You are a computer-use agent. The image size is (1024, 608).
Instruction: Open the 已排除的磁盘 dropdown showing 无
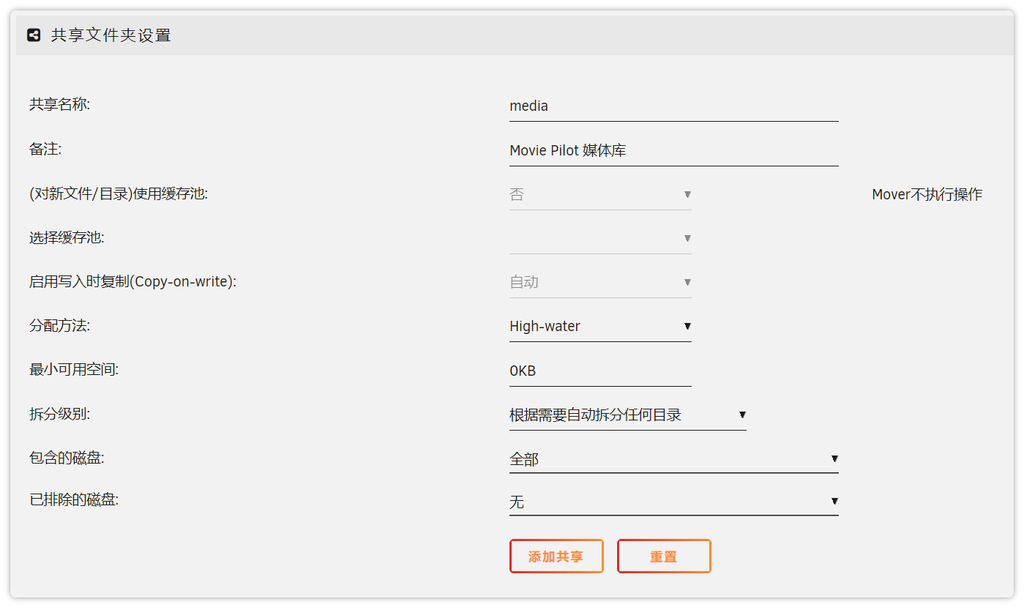point(673,502)
